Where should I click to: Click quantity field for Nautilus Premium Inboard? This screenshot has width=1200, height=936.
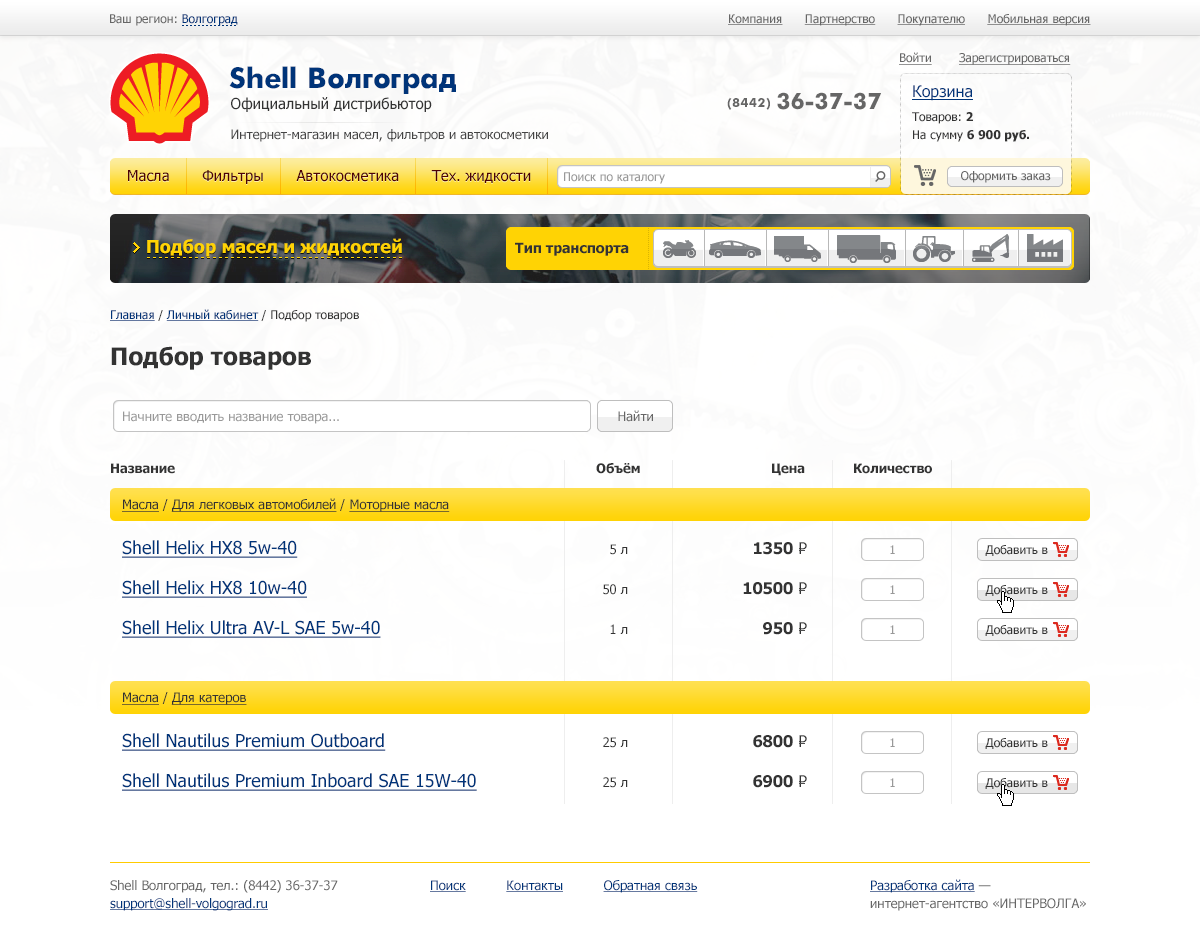[892, 783]
